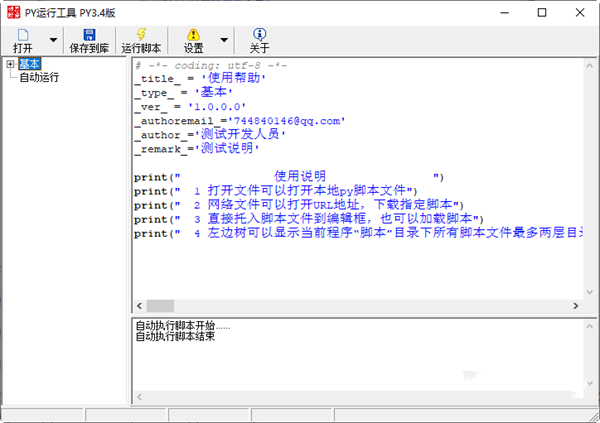Expand the 基本 tree node plus sign
Screen dimensions: 600x423
[x=11, y=64]
